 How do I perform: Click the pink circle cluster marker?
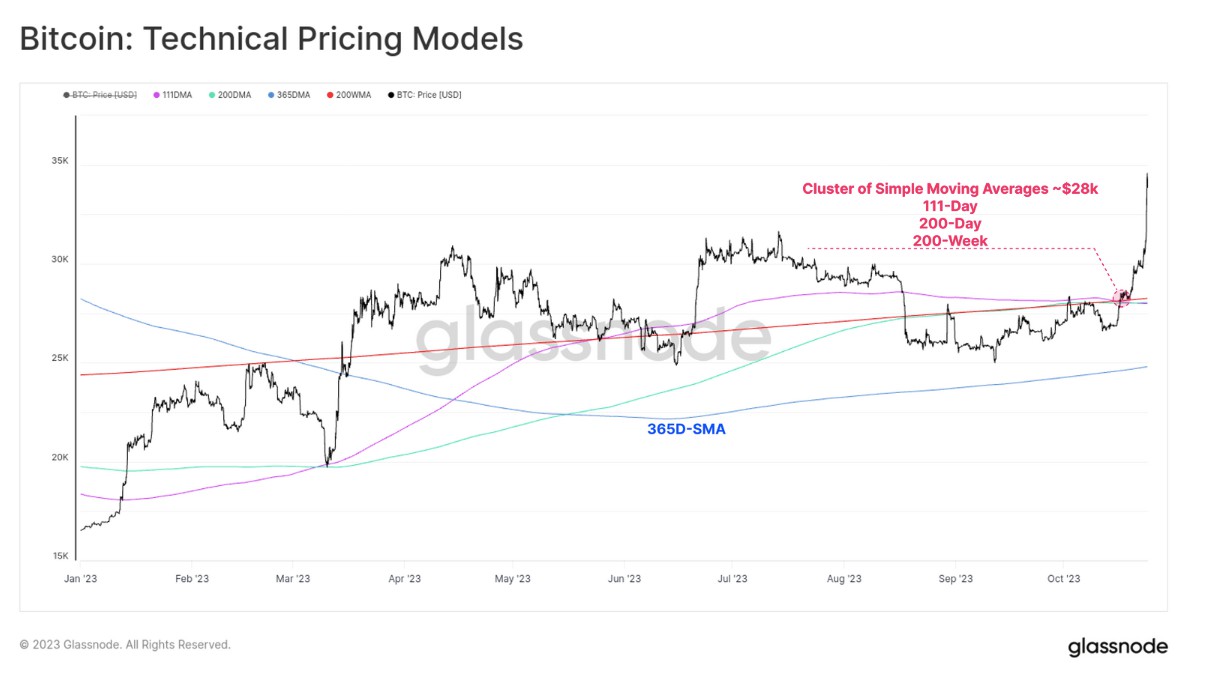pos(1121,297)
